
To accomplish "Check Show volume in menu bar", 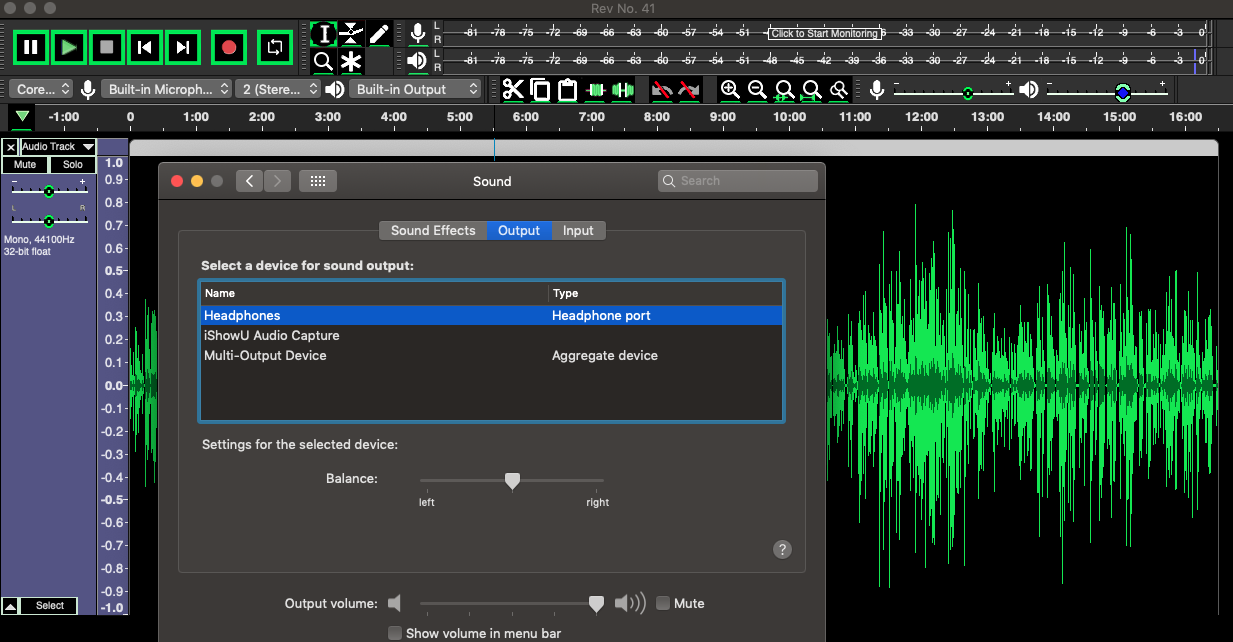I will click(395, 633).
